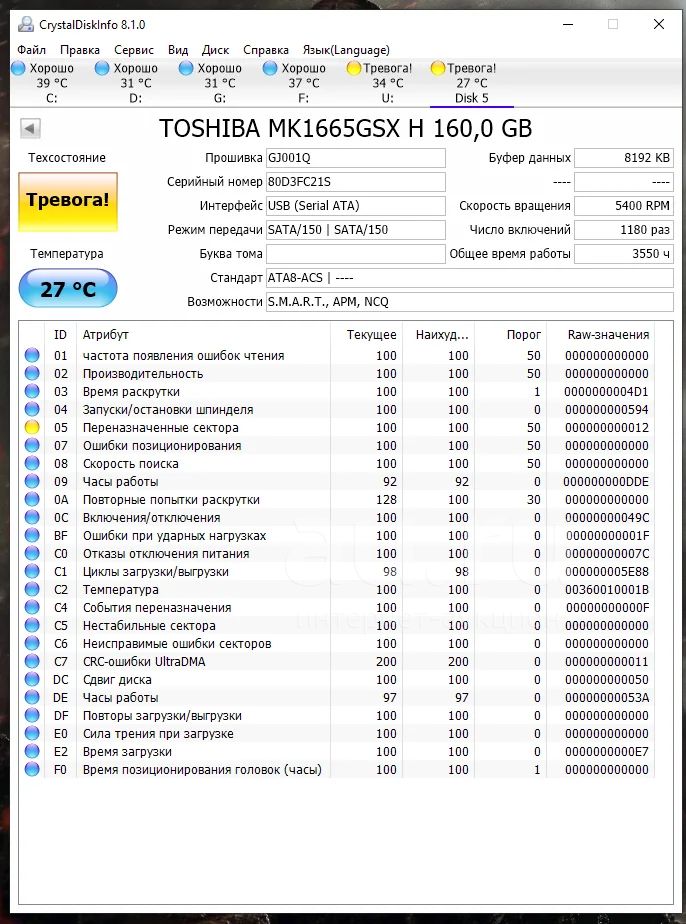Open the Вид menu
Image resolution: width=686 pixels, height=924 pixels.
pos(177,50)
